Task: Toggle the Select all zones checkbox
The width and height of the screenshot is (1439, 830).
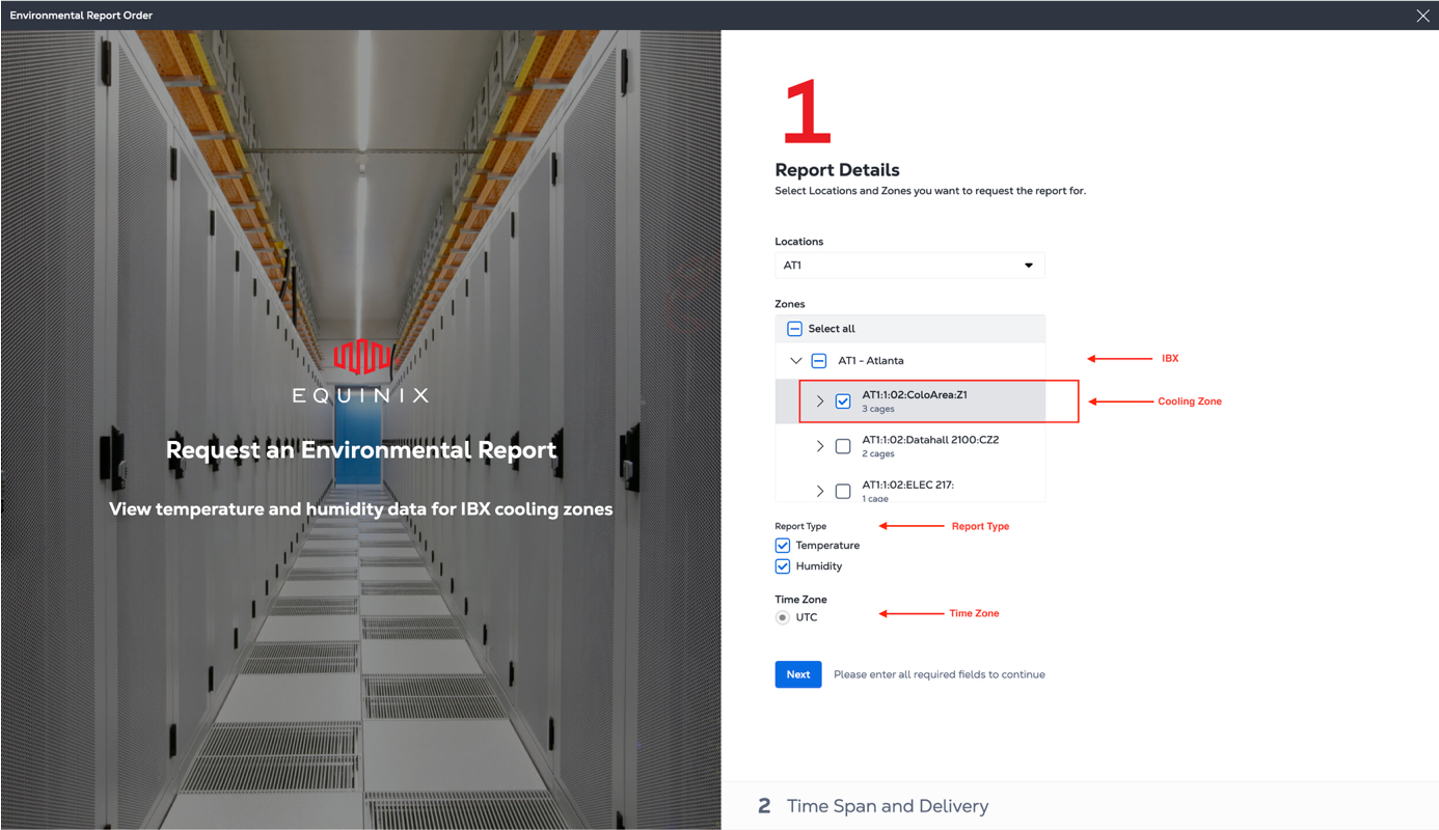Action: [x=795, y=329]
